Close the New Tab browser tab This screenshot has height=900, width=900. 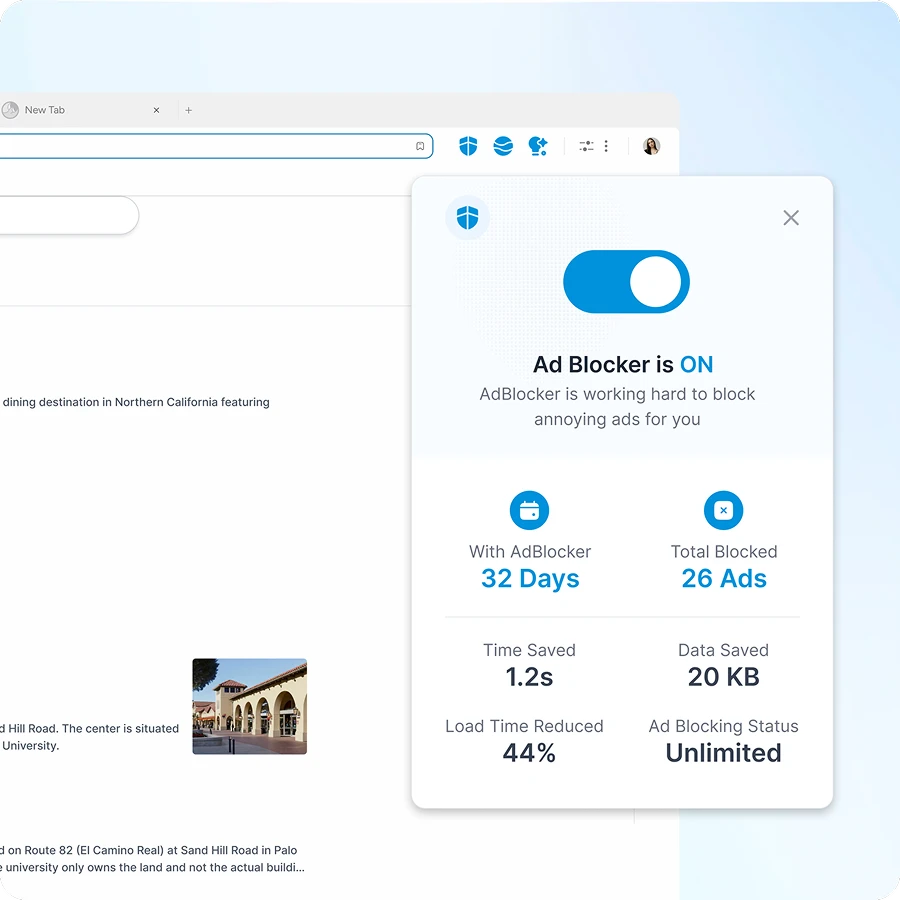click(156, 110)
